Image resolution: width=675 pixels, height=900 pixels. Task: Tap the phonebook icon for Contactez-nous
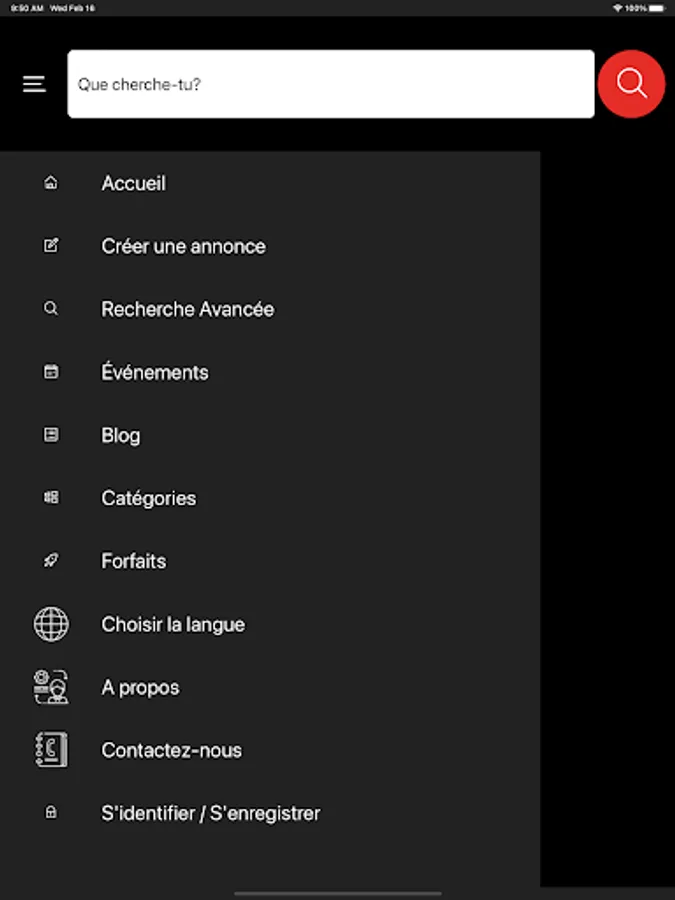pyautogui.click(x=51, y=750)
